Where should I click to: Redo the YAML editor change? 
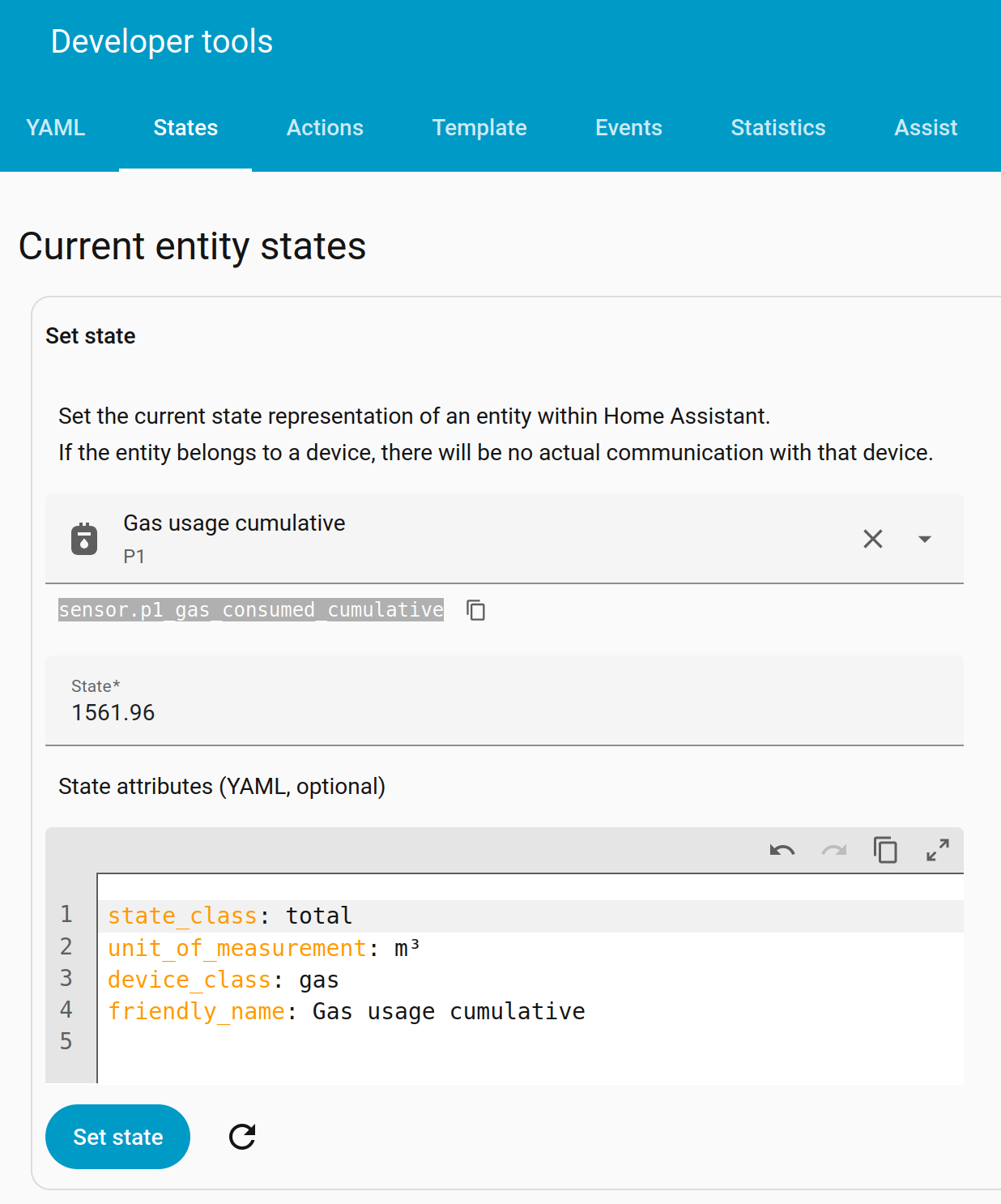point(833,850)
